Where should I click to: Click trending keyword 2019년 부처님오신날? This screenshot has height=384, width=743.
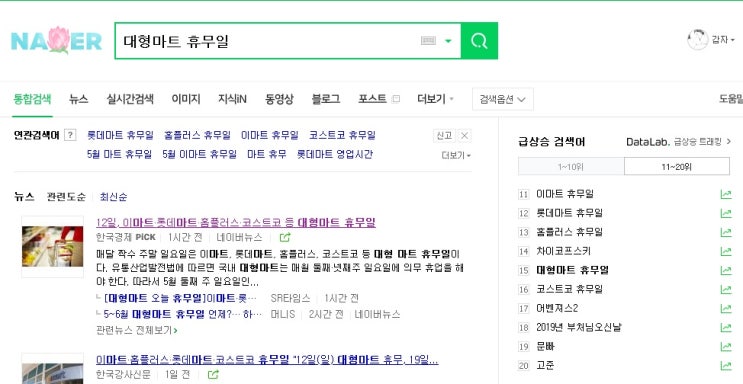click(x=579, y=327)
